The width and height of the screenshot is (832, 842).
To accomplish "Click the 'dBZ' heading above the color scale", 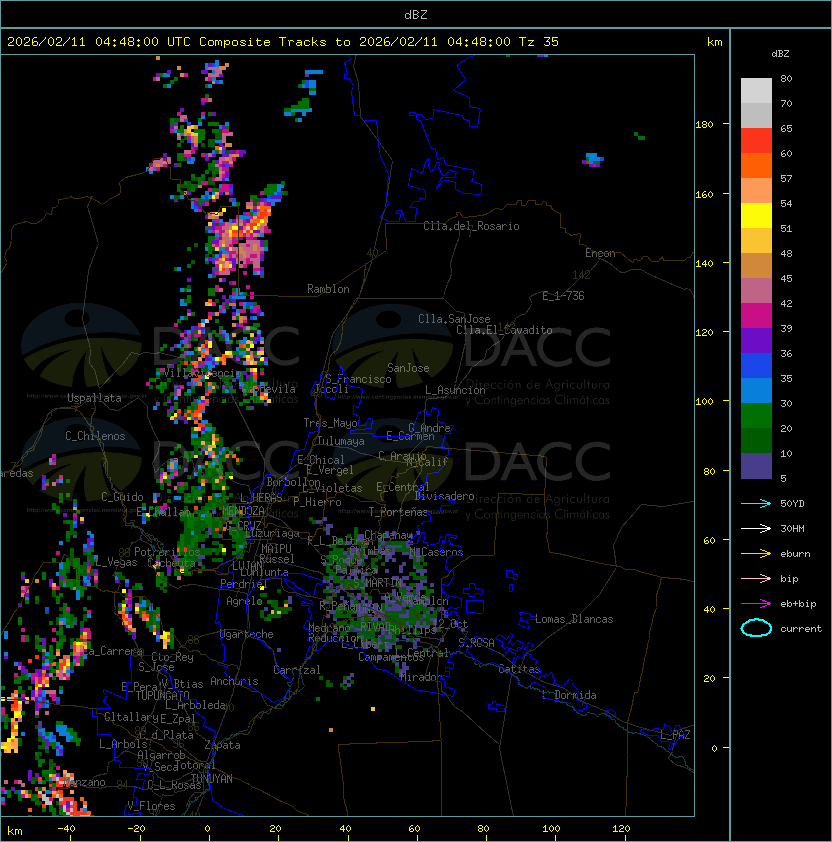I will pyautogui.click(x=780, y=54).
